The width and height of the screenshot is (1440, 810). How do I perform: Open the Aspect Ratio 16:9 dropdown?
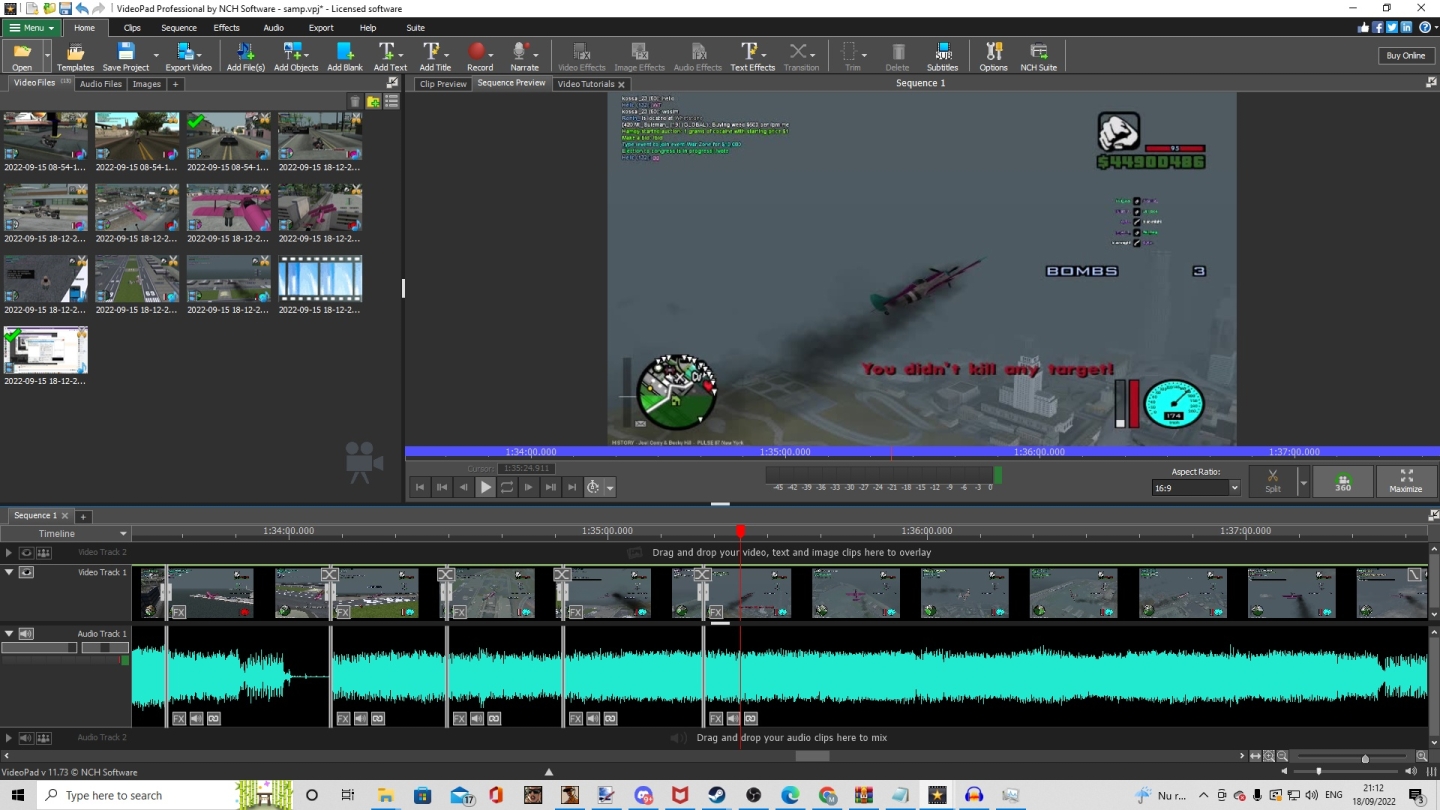[1195, 487]
